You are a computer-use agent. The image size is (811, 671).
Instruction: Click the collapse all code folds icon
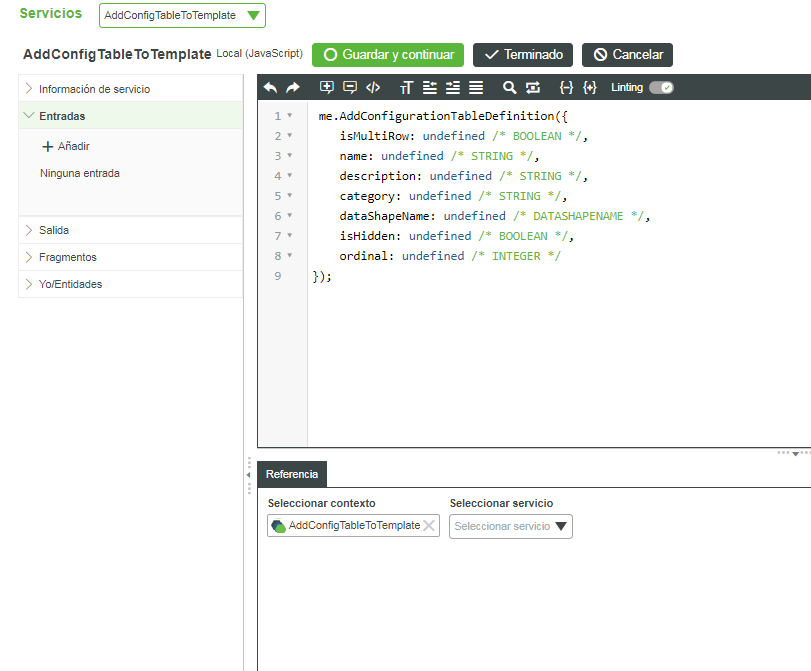[x=566, y=88]
